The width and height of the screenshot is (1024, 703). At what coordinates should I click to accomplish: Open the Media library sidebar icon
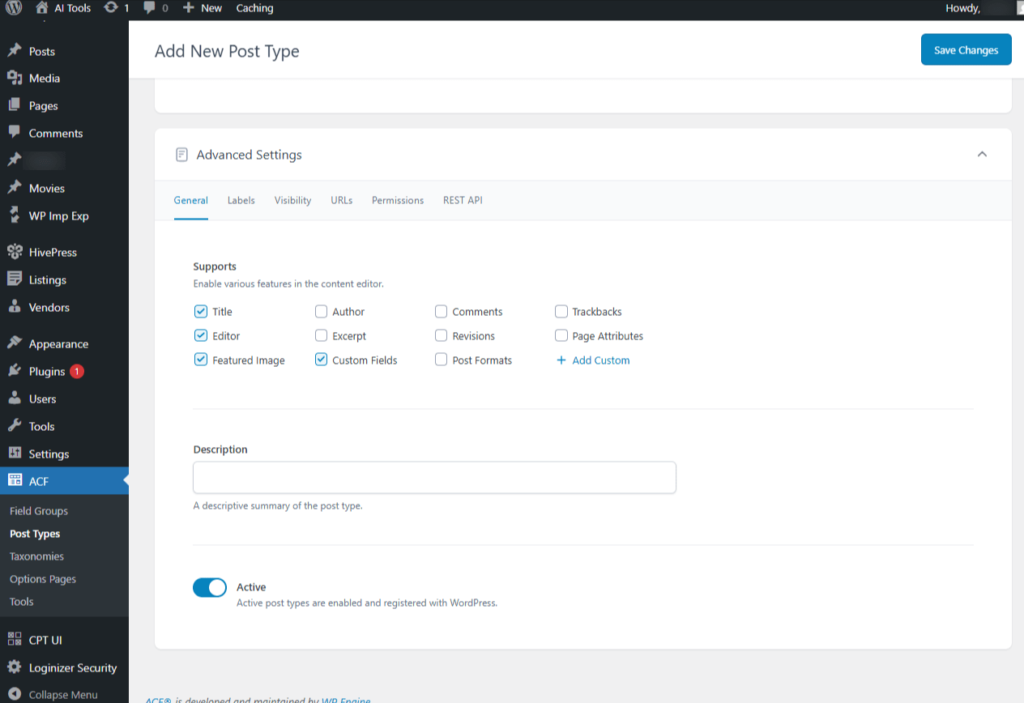14,78
